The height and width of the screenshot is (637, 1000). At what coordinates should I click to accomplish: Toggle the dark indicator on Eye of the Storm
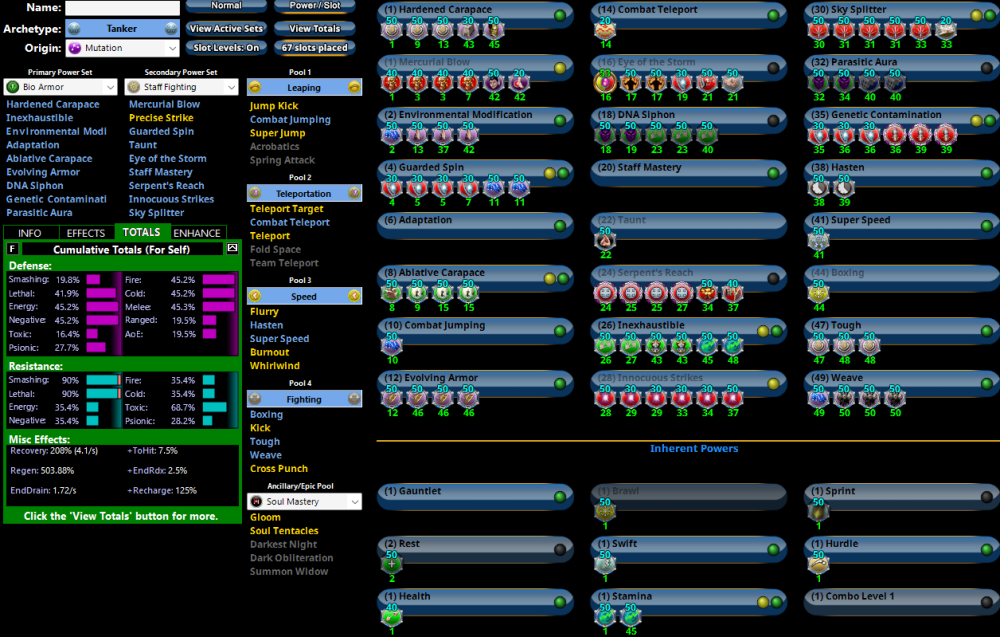click(x=772, y=68)
